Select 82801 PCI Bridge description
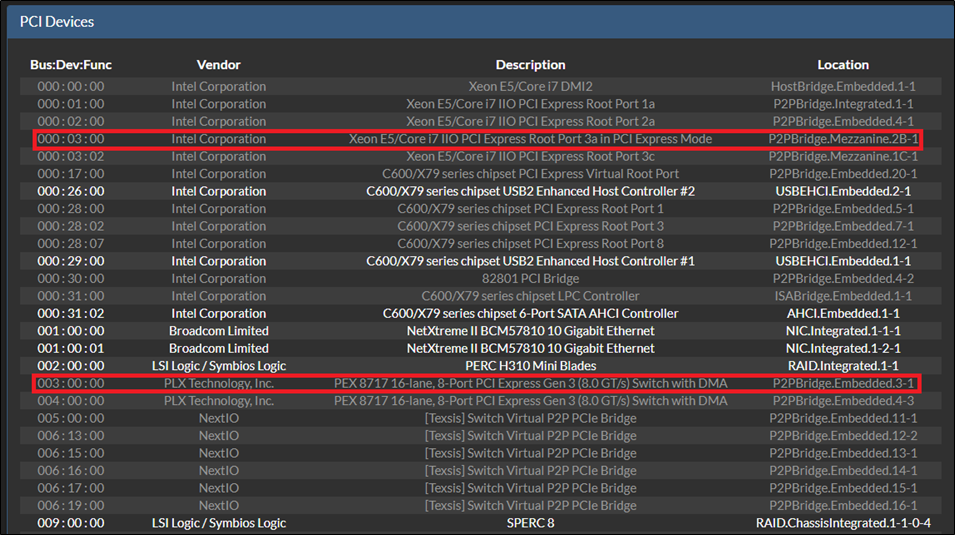955x535 pixels. tap(530, 278)
